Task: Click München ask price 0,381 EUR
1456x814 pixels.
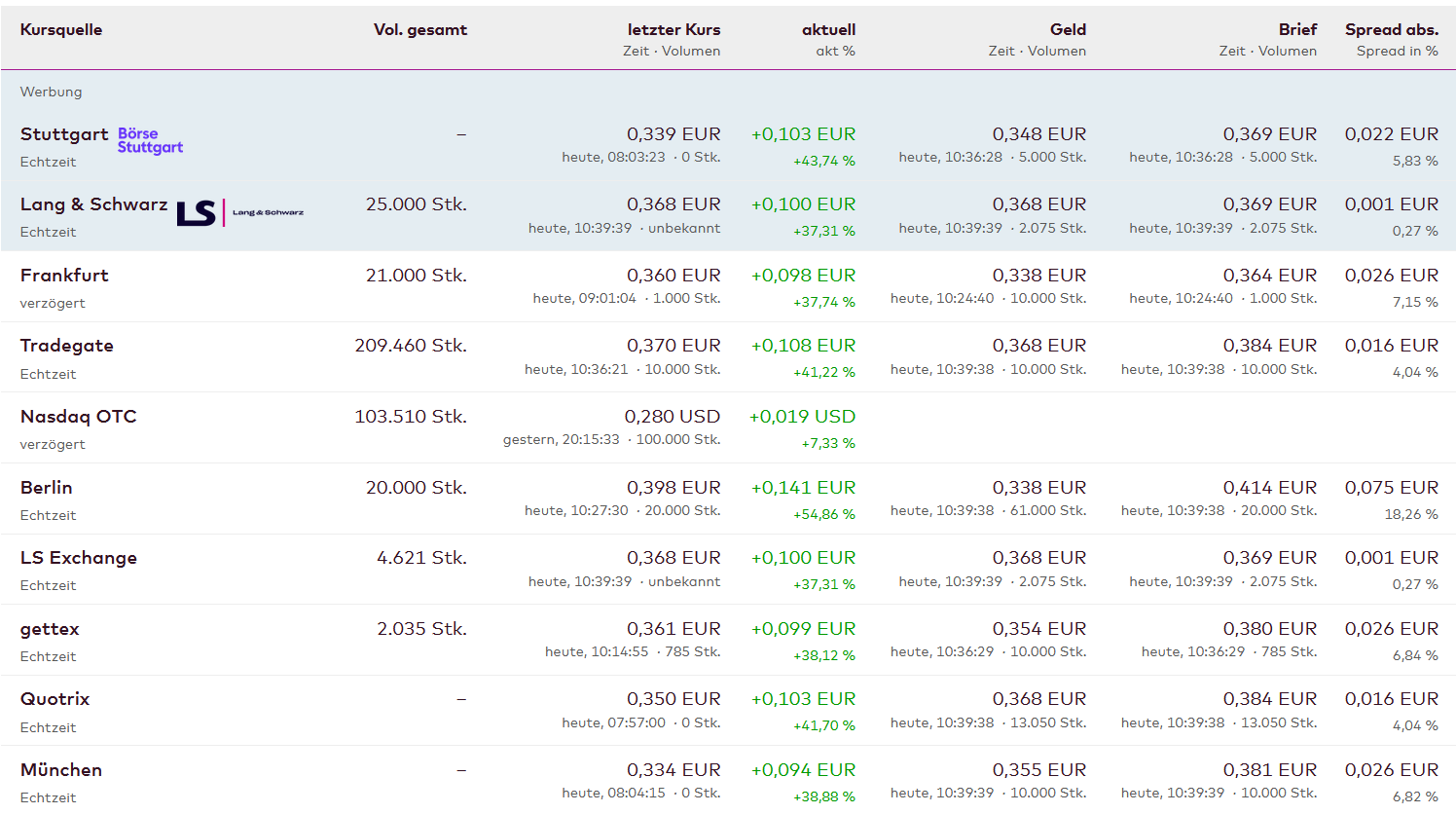Action: [x=1270, y=770]
